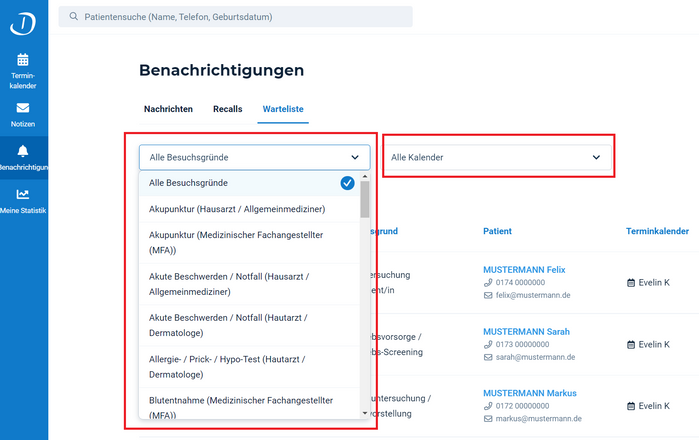Open Notizen envelope icon in sidebar
Image resolution: width=699 pixels, height=440 pixels.
click(x=23, y=108)
